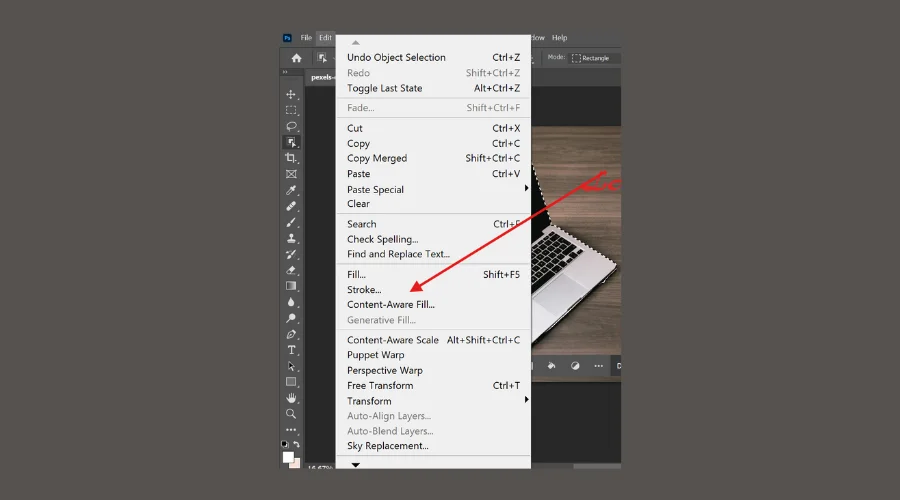This screenshot has height=500, width=900.
Task: Click the paint bucket icon in contextual bar
Action: (551, 366)
